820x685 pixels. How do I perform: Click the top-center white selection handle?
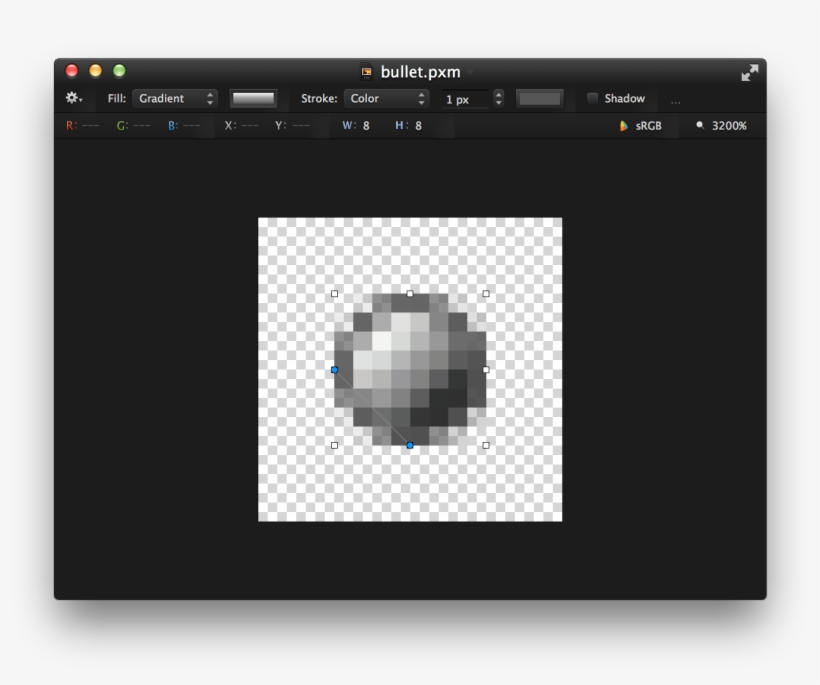pyautogui.click(x=410, y=293)
